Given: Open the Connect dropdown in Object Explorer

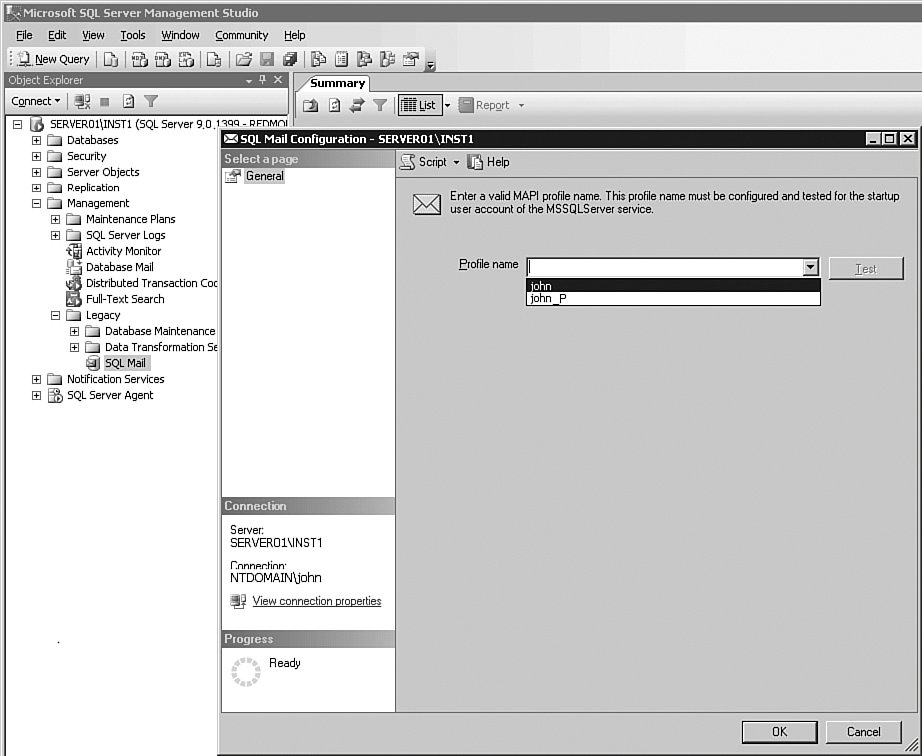Looking at the screenshot, I should click(x=35, y=101).
